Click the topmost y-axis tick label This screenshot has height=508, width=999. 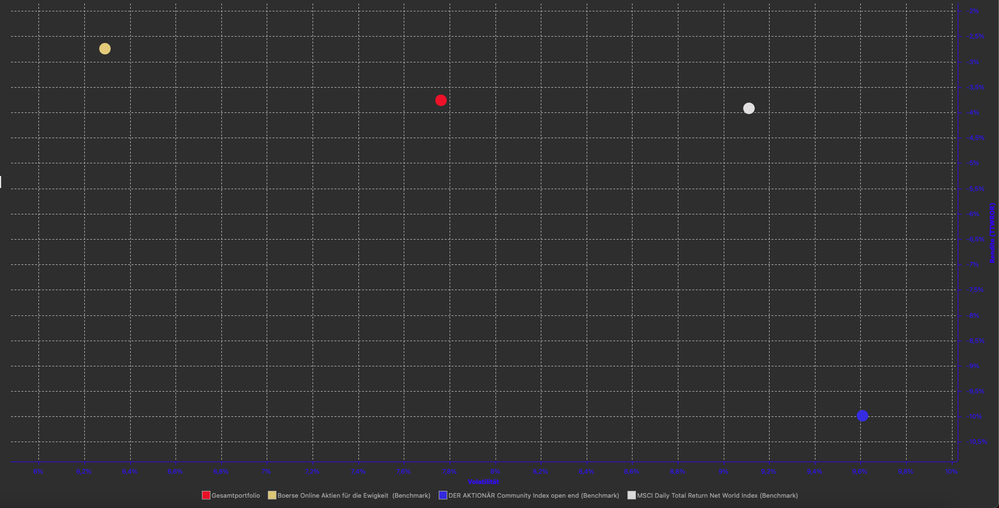[x=974, y=11]
